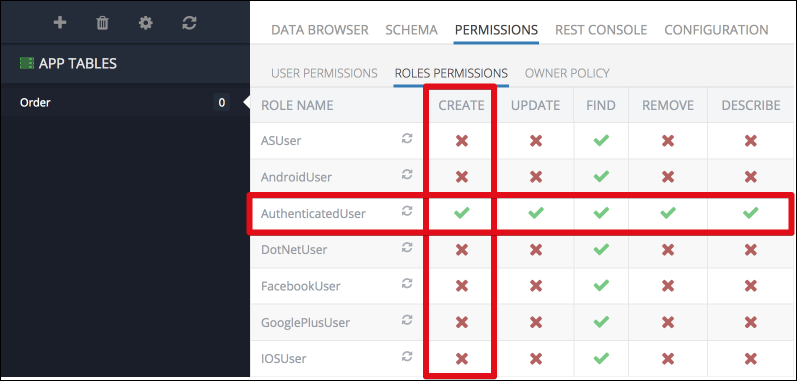Viewport: 797px width, 381px height.
Task: Reset permissions icon for AuthenticatedUser role
Action: [x=407, y=211]
